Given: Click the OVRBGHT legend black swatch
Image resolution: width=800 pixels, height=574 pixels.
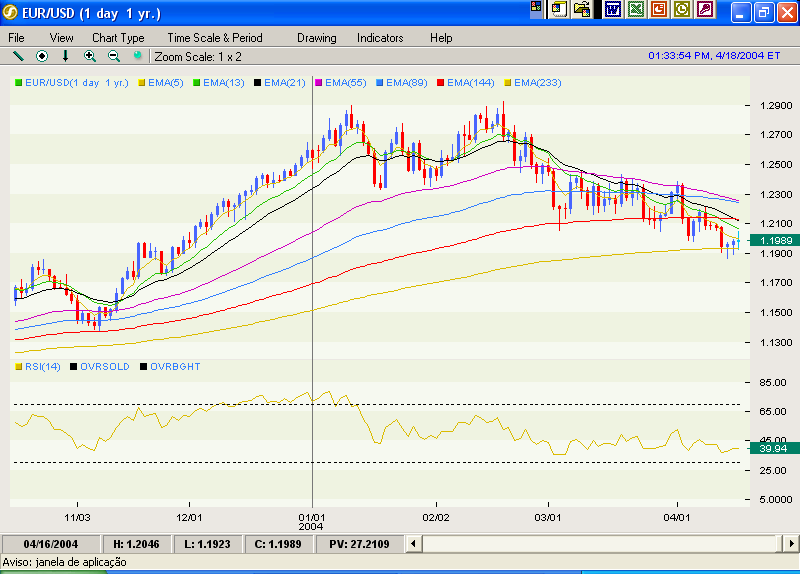Looking at the screenshot, I should 143,366.
